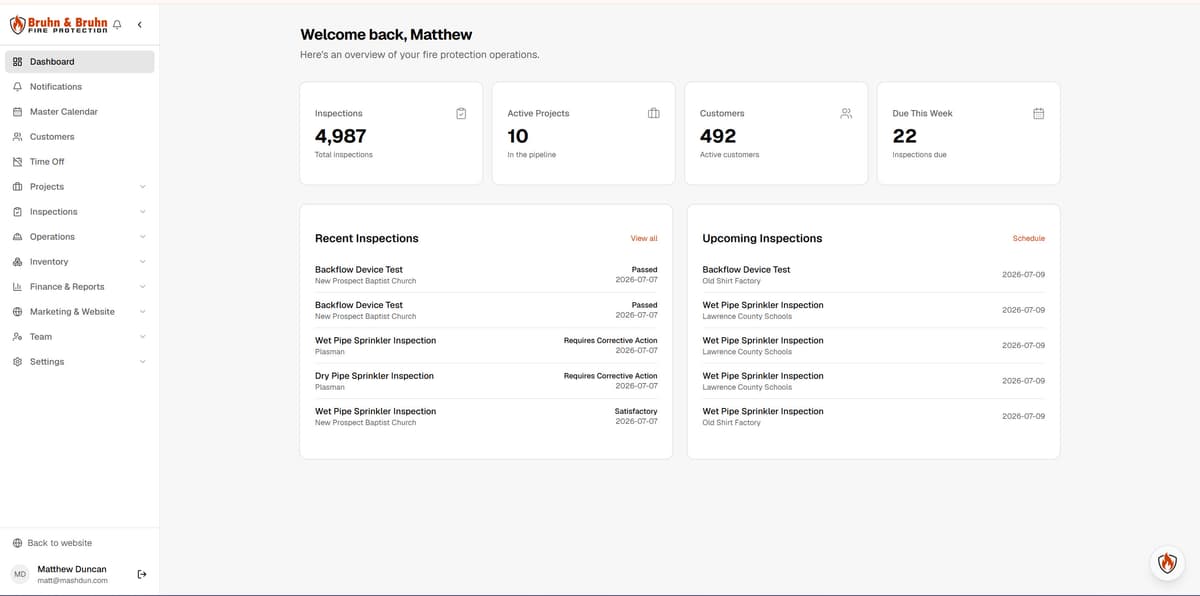Click calendar icon on Due This Week card
The height and width of the screenshot is (596, 1200).
[x=1038, y=113]
